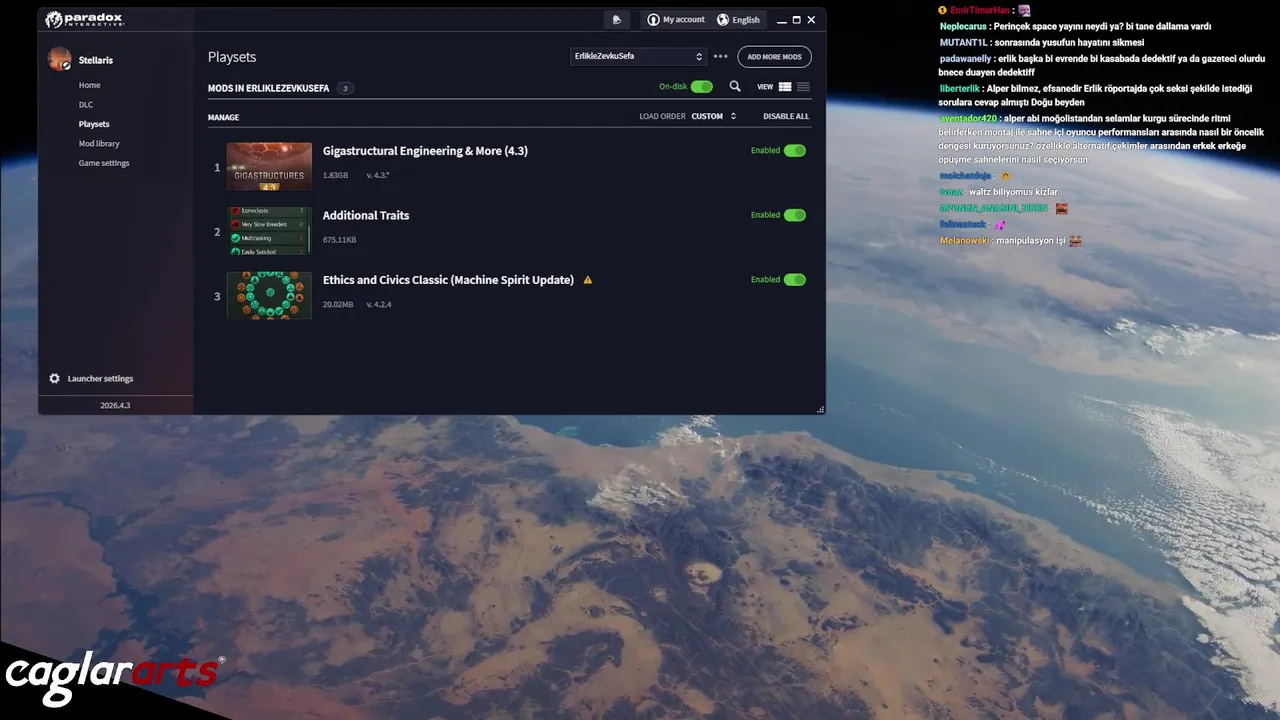Click username Neplecarus in chat
The height and width of the screenshot is (720, 1280).
pyautogui.click(x=964, y=26)
